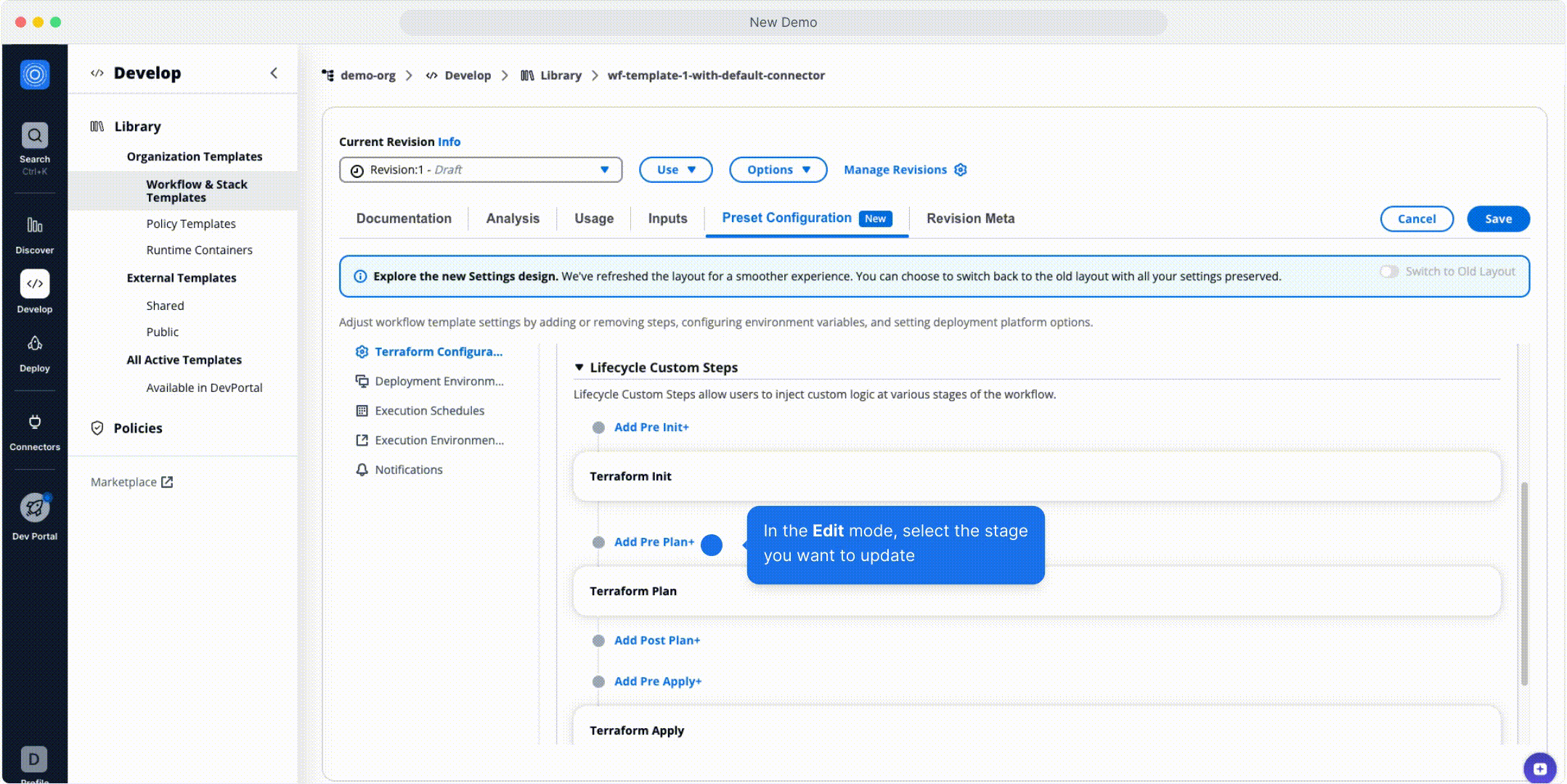The height and width of the screenshot is (784, 1567).
Task: Click the vertical scrollbar on the right
Action: [1523, 581]
